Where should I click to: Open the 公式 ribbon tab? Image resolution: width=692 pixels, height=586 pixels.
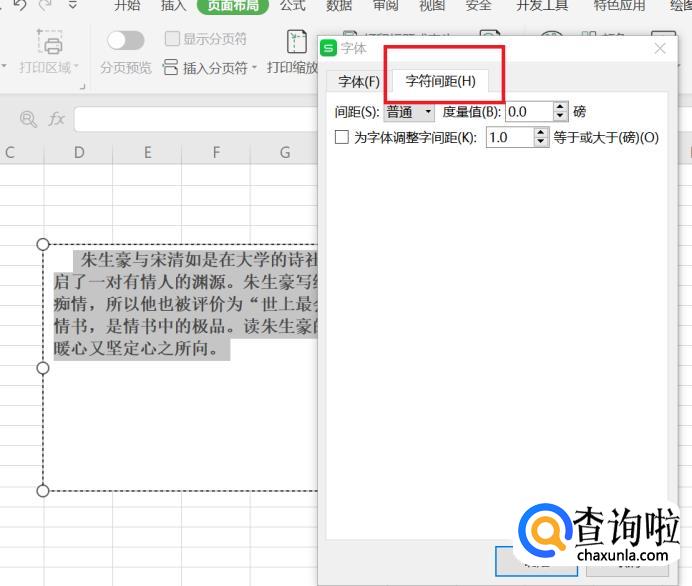coord(293,6)
